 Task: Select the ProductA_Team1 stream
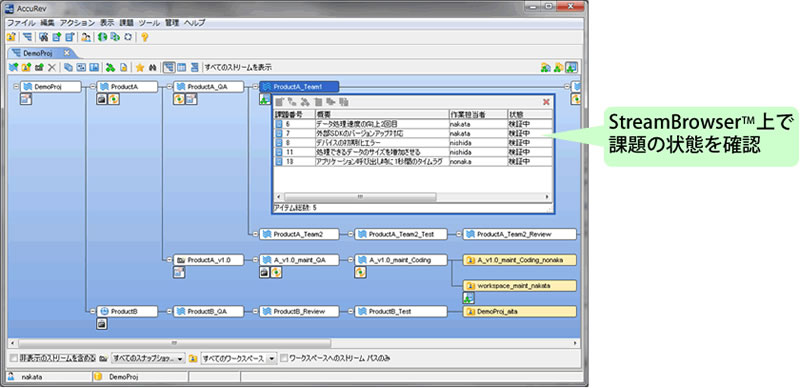pos(299,87)
